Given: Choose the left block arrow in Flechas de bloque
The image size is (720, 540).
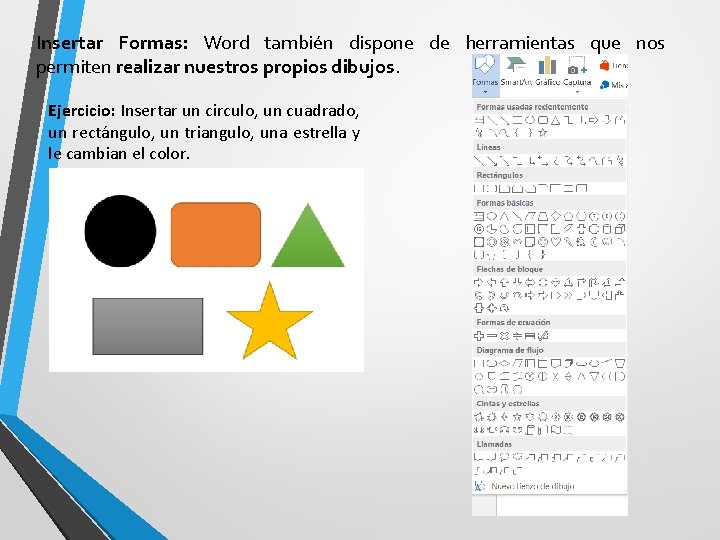Looking at the screenshot, I should 491,282.
